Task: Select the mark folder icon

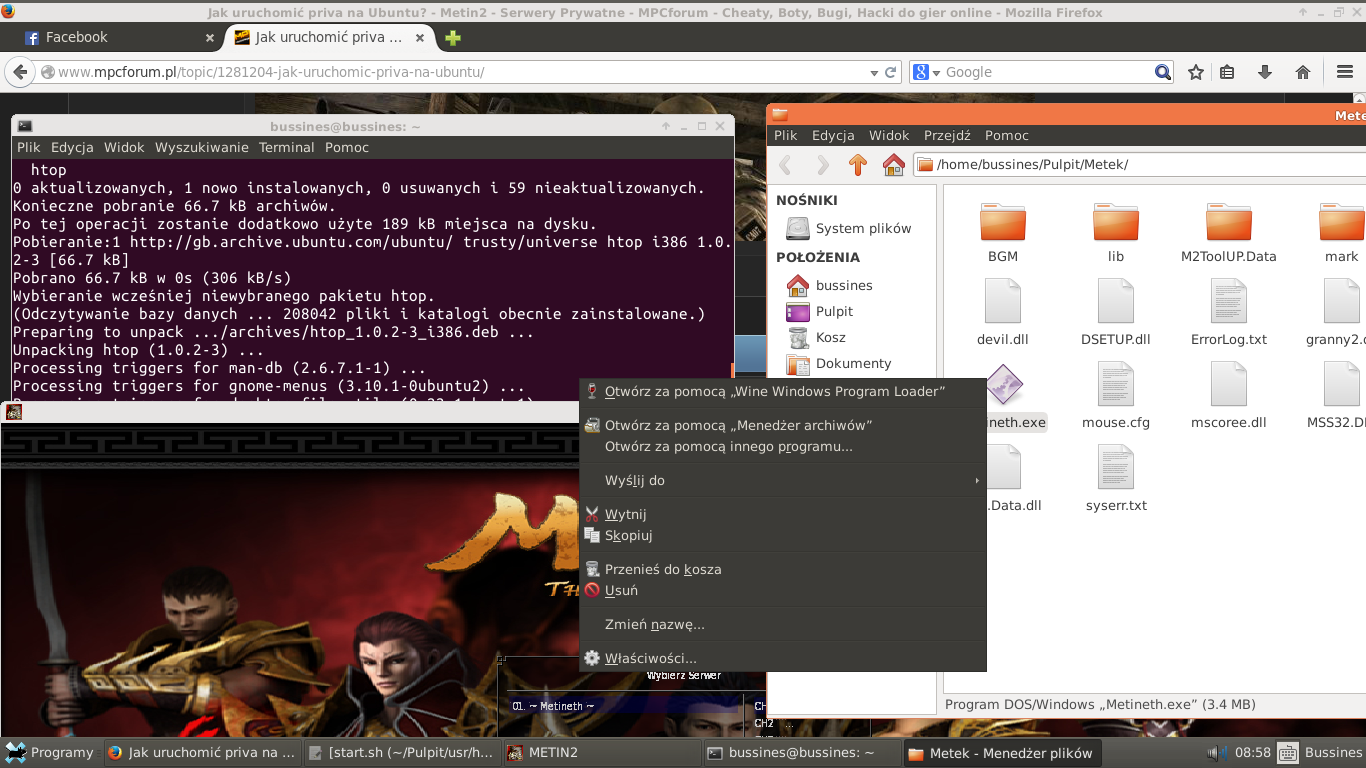Action: [1342, 222]
